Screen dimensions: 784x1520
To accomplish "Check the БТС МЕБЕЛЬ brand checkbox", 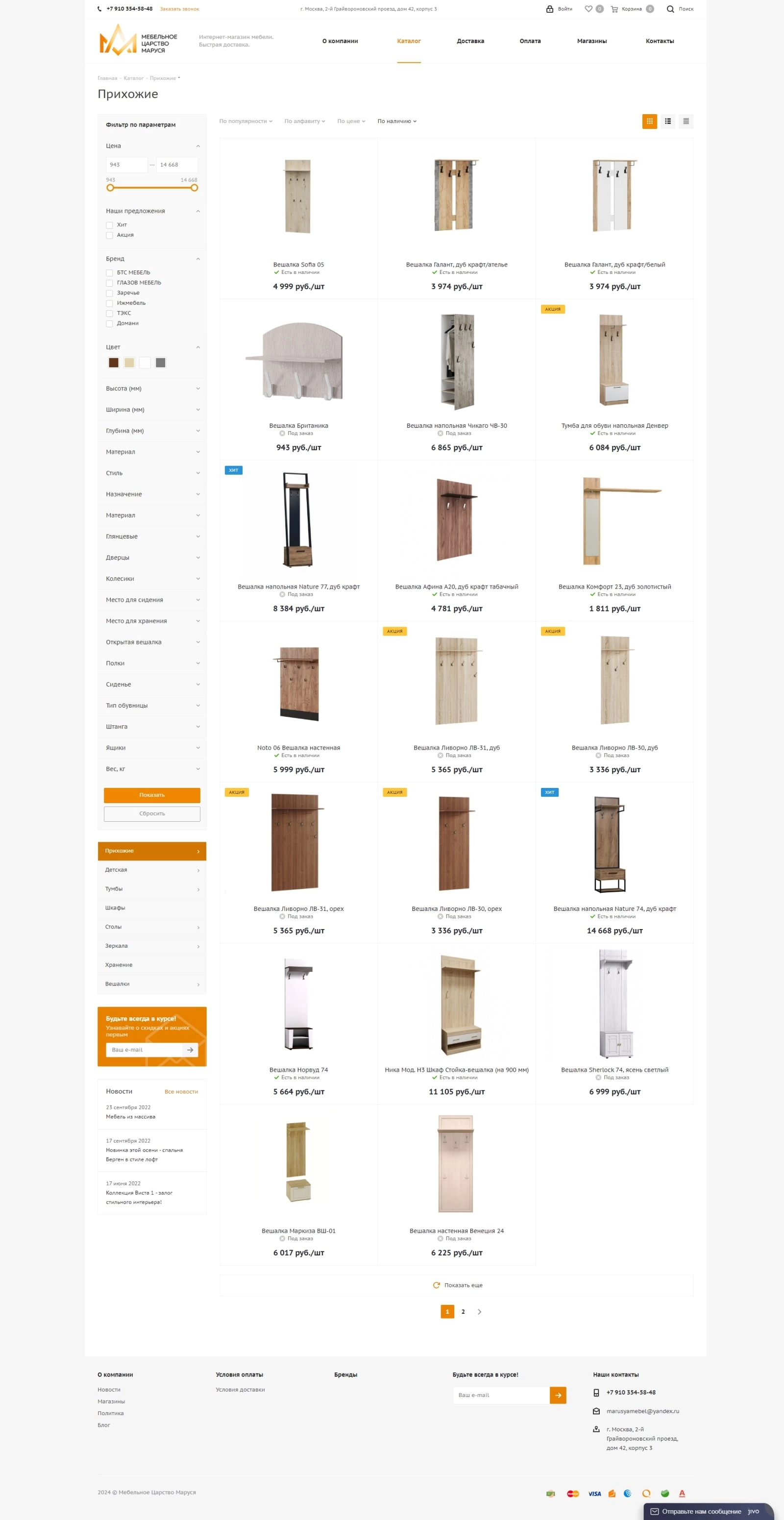I will [x=109, y=272].
